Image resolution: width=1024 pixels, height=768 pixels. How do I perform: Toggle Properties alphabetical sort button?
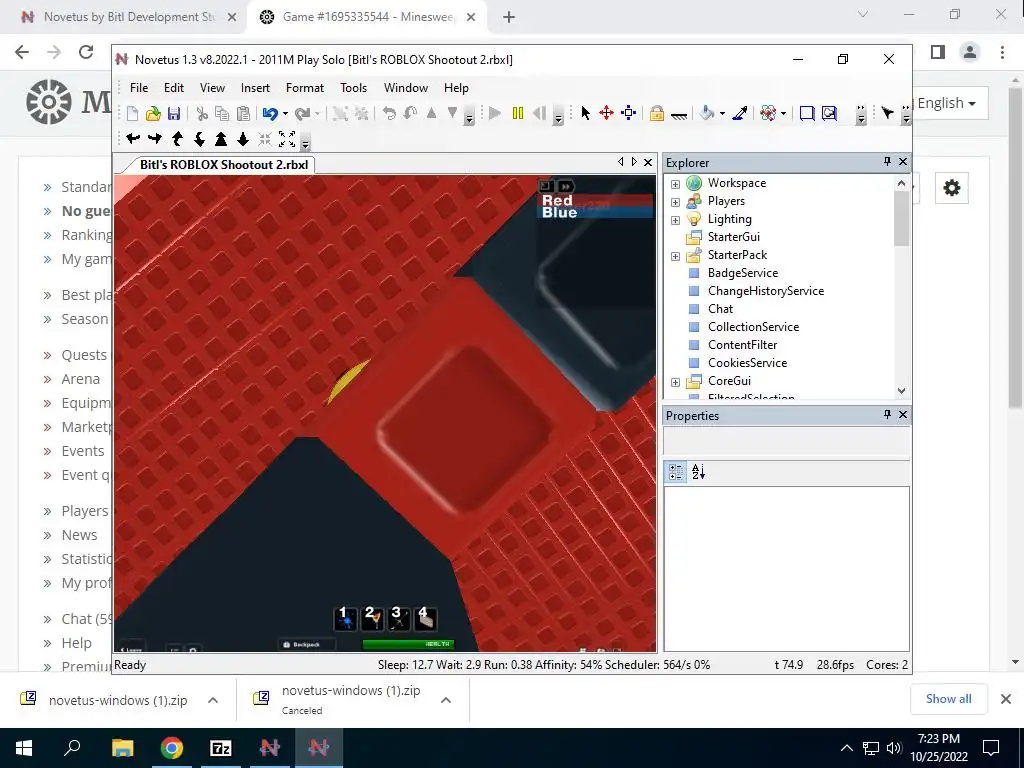698,472
